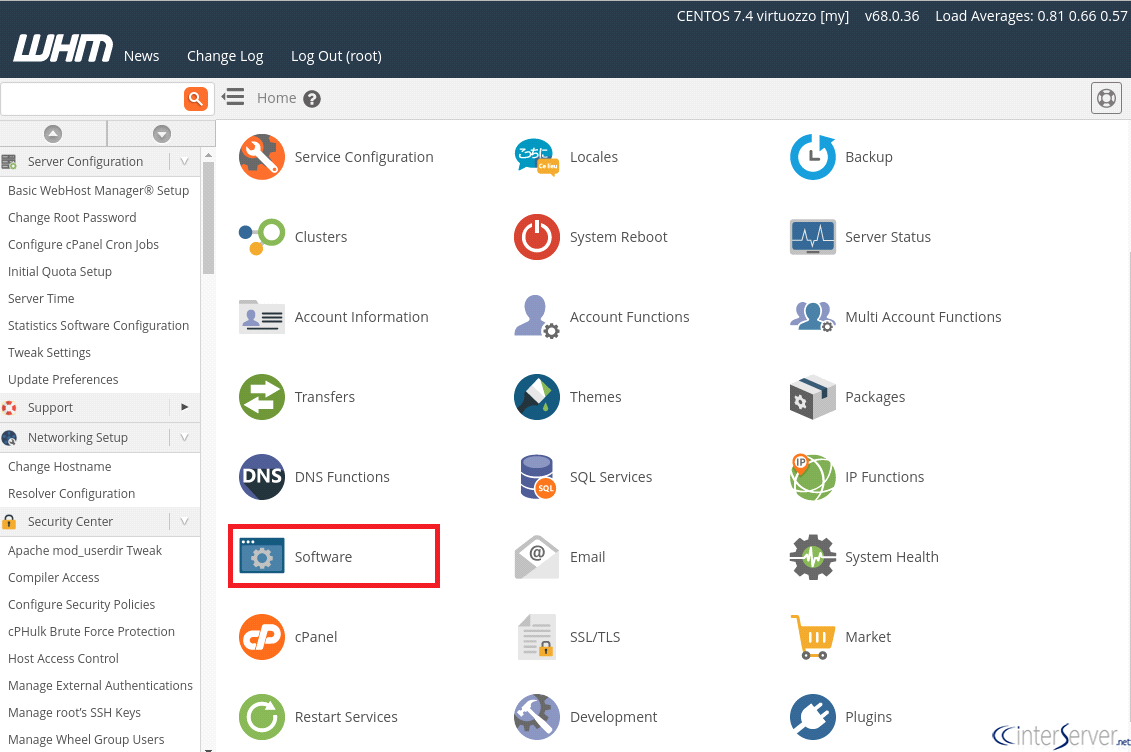Image resolution: width=1131 pixels, height=752 pixels.
Task: Collapse all sidebar menus with up arrow
Action: 53,133
